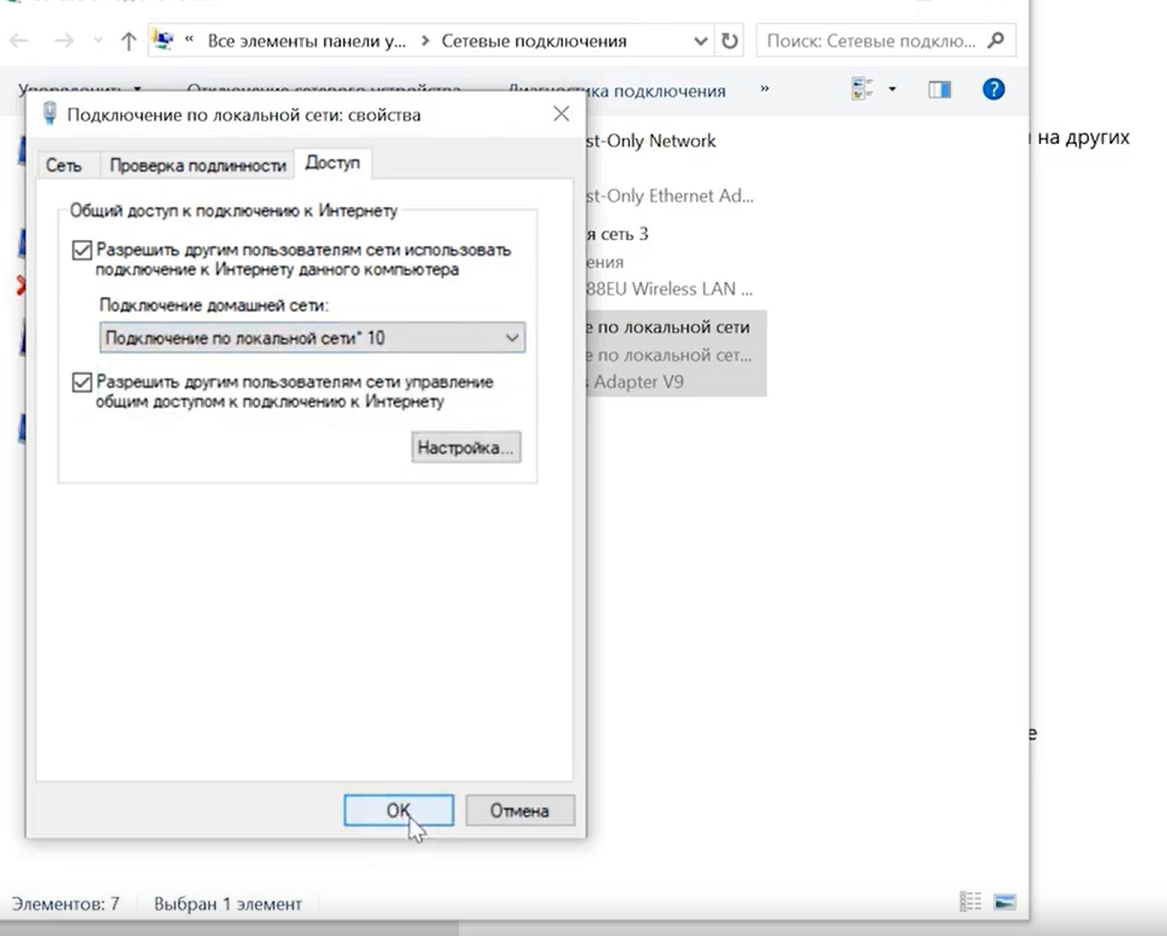This screenshot has width=1167, height=936.
Task: Close the connection properties dialog
Action: 561,114
